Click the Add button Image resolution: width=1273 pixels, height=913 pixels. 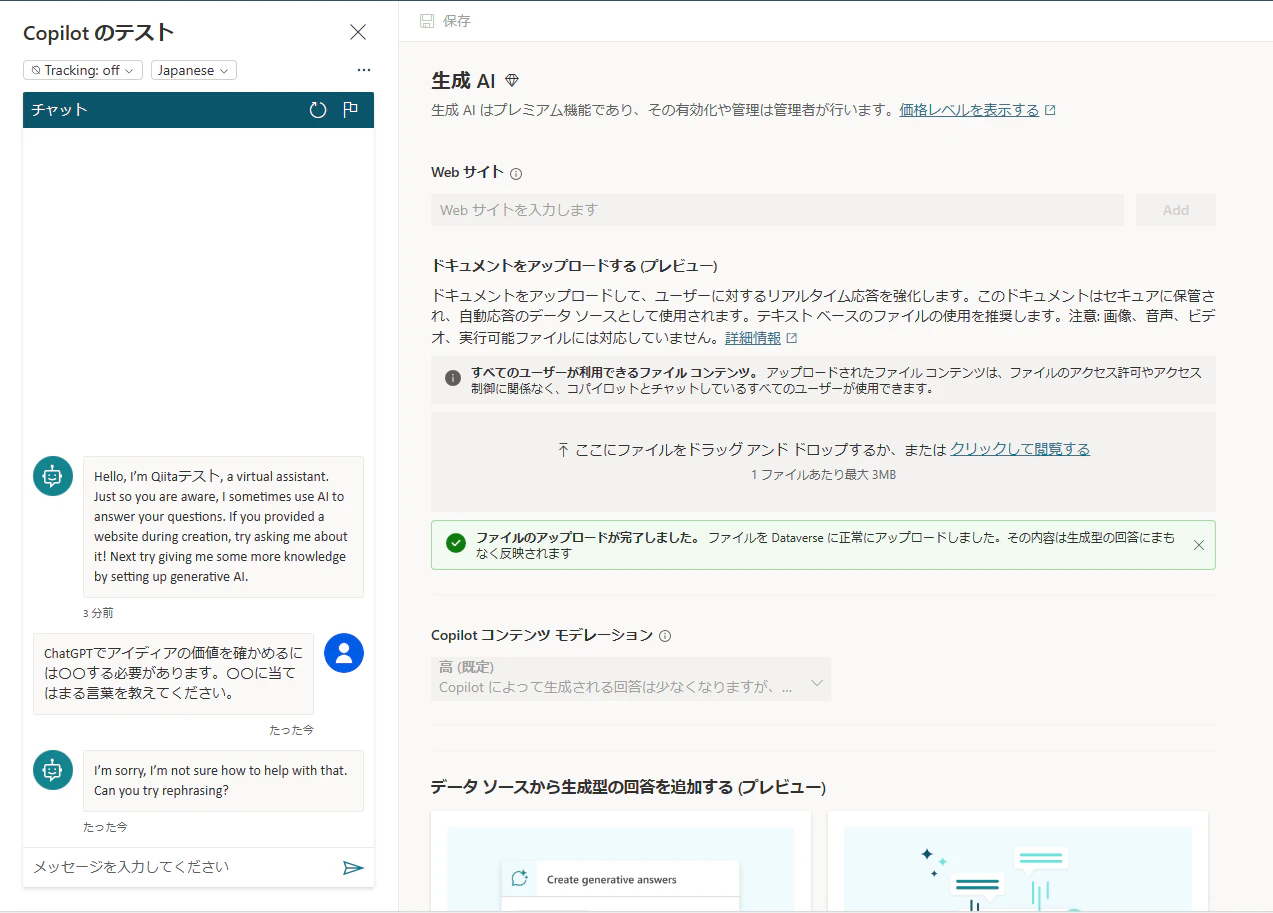click(x=1176, y=210)
